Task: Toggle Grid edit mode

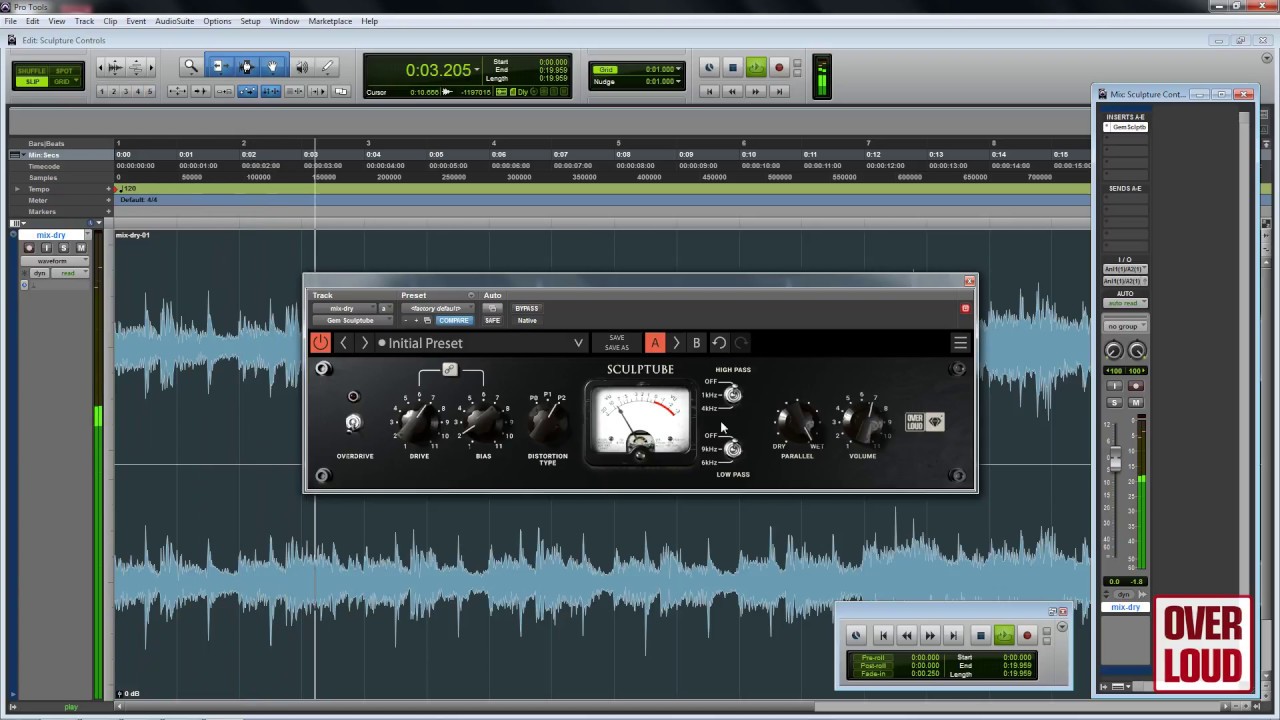Action: pyautogui.click(x=65, y=81)
